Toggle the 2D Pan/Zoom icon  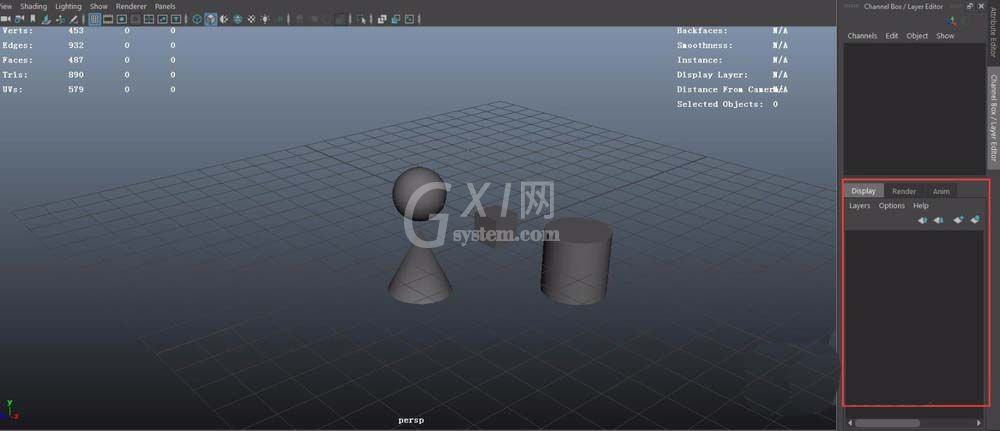[60, 19]
